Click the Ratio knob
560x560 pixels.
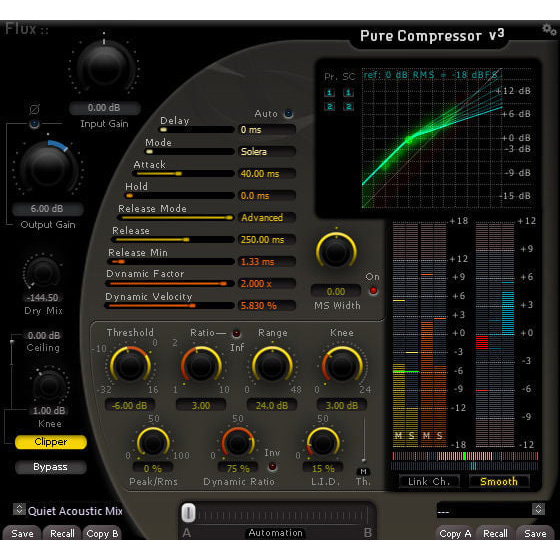click(201, 365)
